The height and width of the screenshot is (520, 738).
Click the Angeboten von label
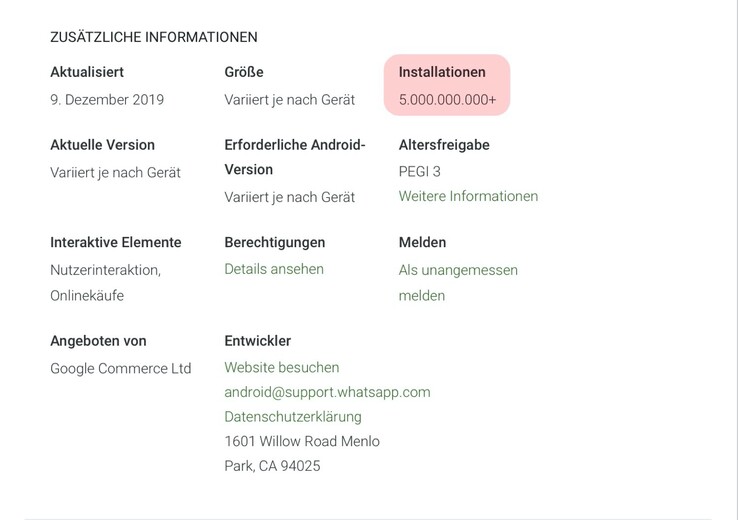tap(98, 341)
